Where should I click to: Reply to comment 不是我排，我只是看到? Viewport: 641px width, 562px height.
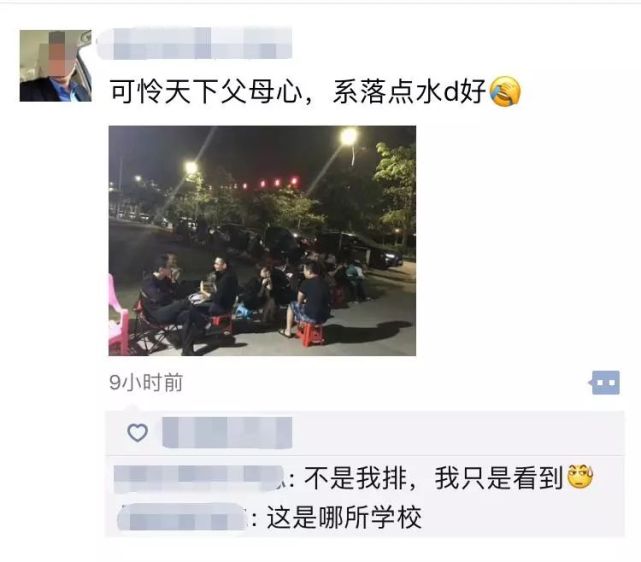click(x=434, y=477)
